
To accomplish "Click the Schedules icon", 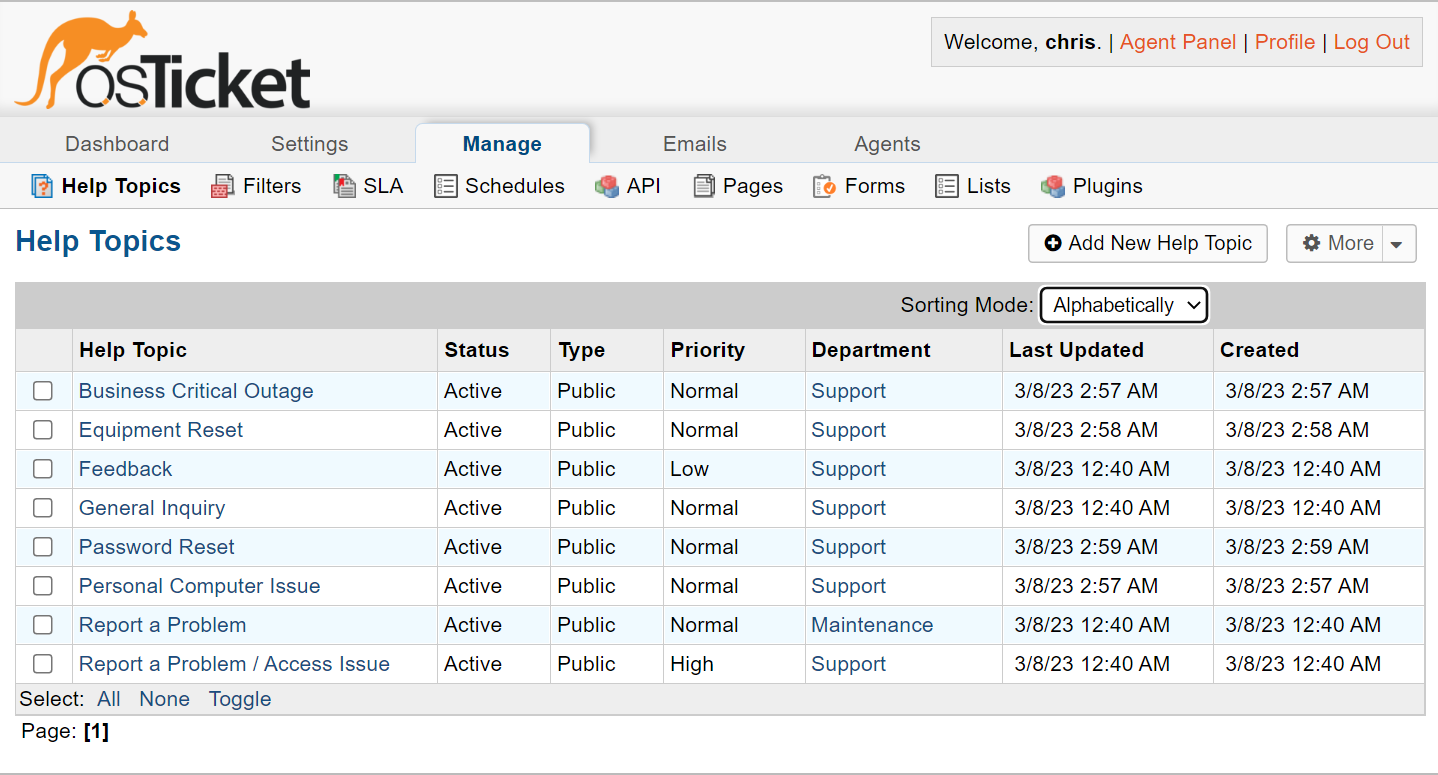I will pyautogui.click(x=446, y=187).
